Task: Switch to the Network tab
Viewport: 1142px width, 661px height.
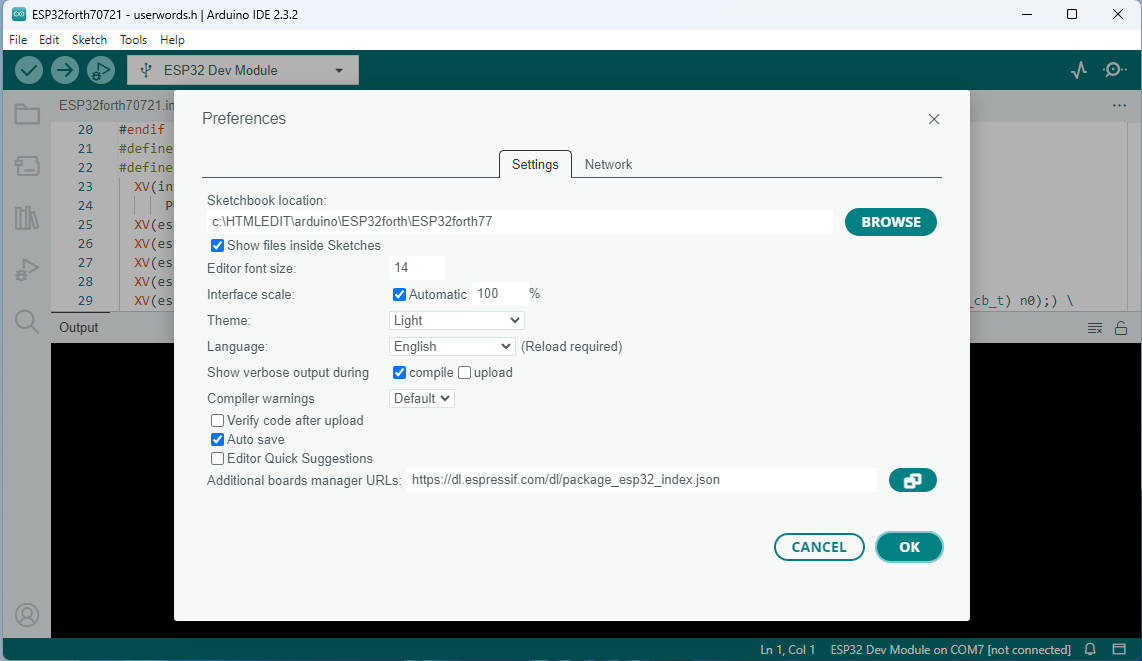Action: click(x=608, y=165)
